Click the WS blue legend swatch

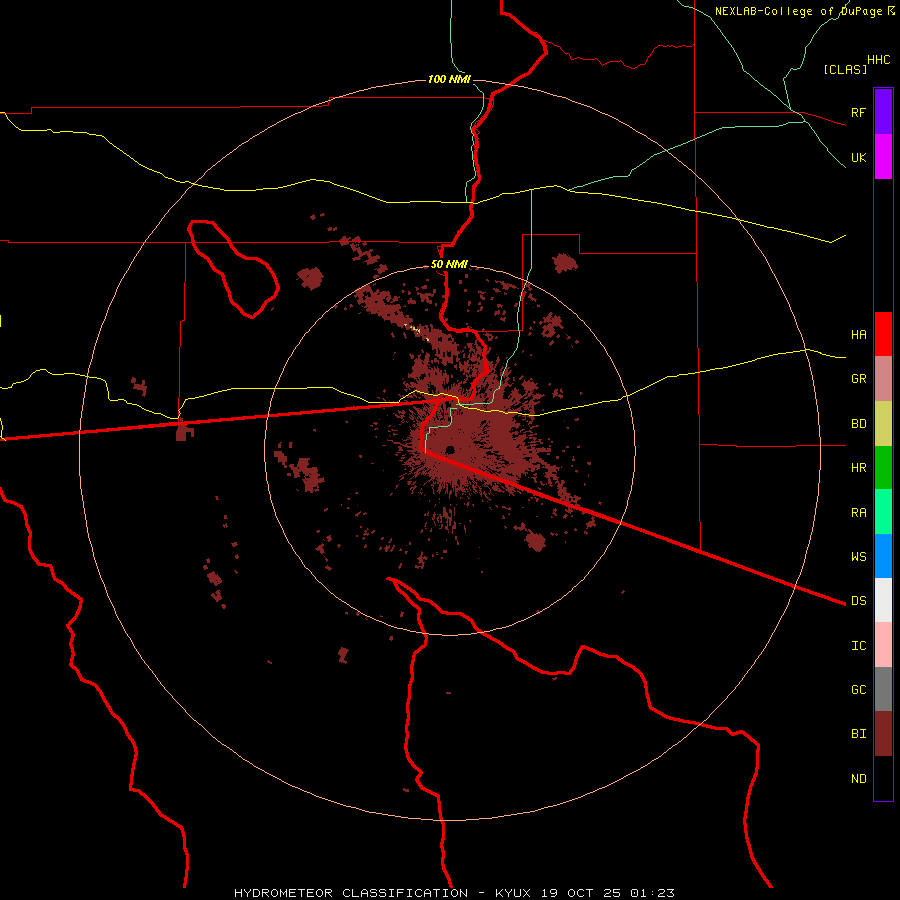[x=883, y=556]
